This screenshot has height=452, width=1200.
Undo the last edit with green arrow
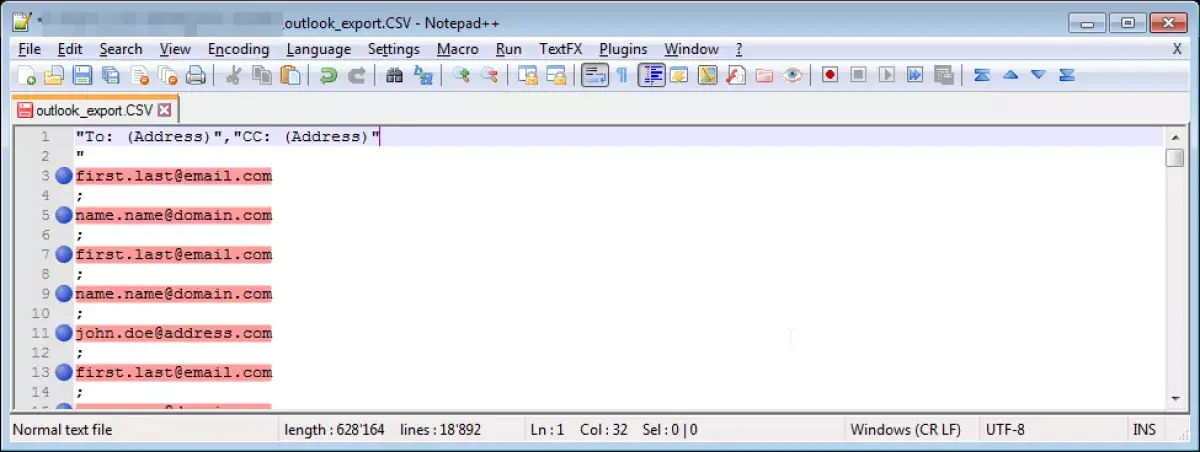[328, 75]
